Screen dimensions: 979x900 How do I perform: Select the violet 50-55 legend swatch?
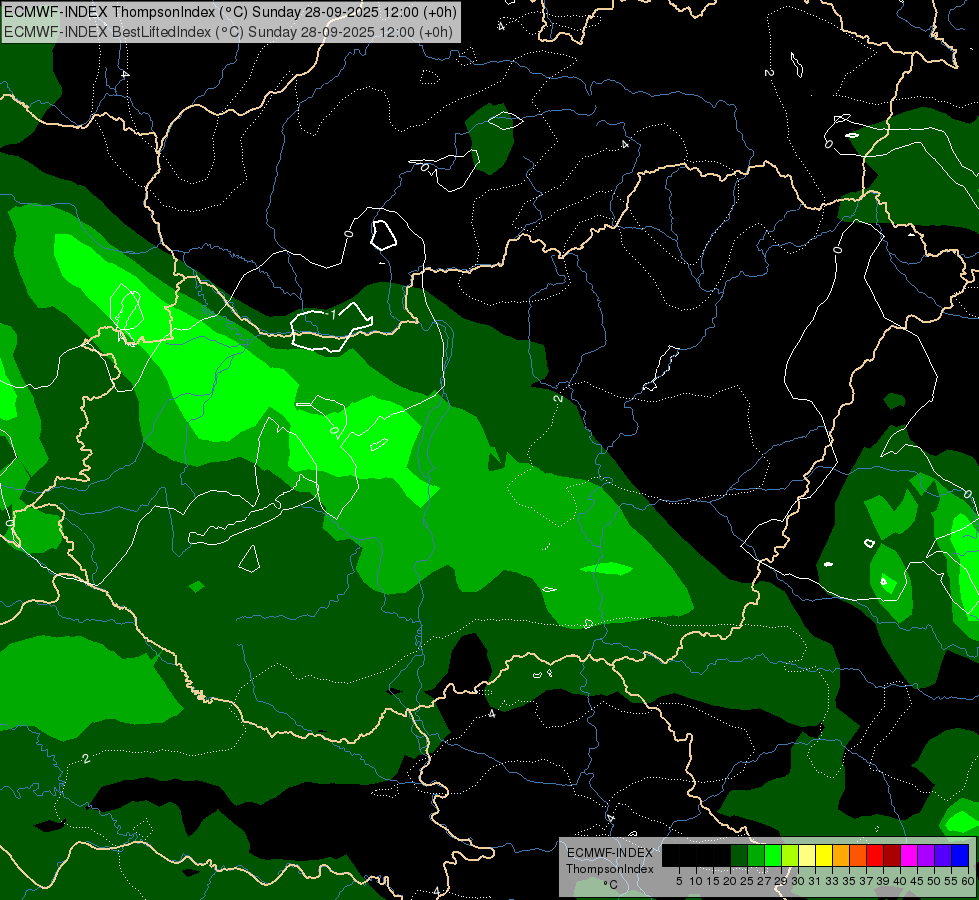(x=943, y=855)
